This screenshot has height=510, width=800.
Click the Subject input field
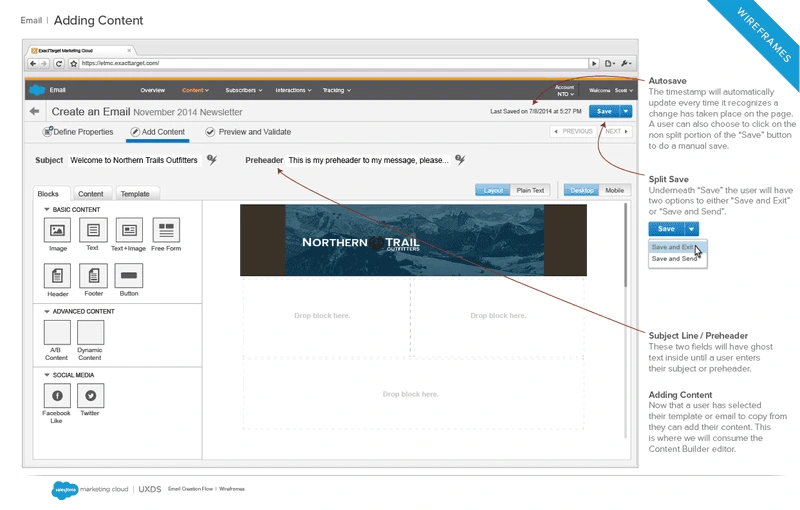click(x=134, y=160)
